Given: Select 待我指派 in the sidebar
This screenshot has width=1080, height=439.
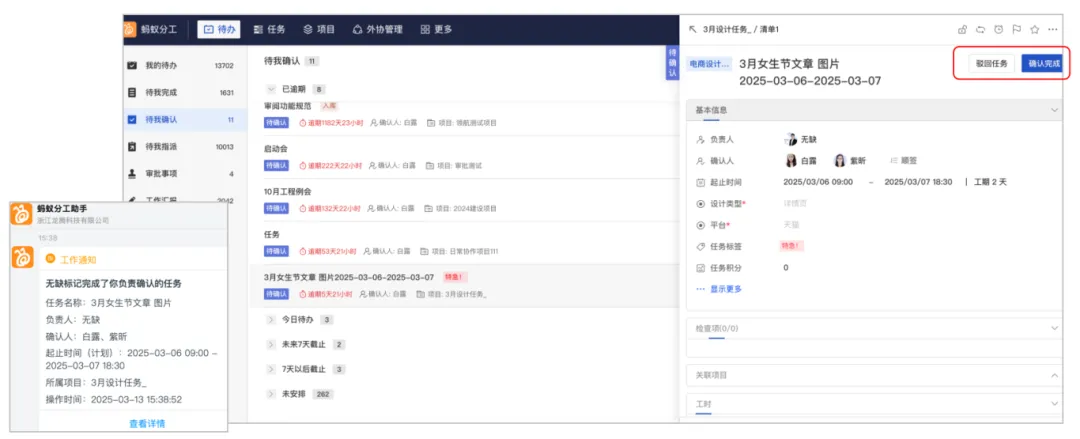Looking at the screenshot, I should coord(185,147).
